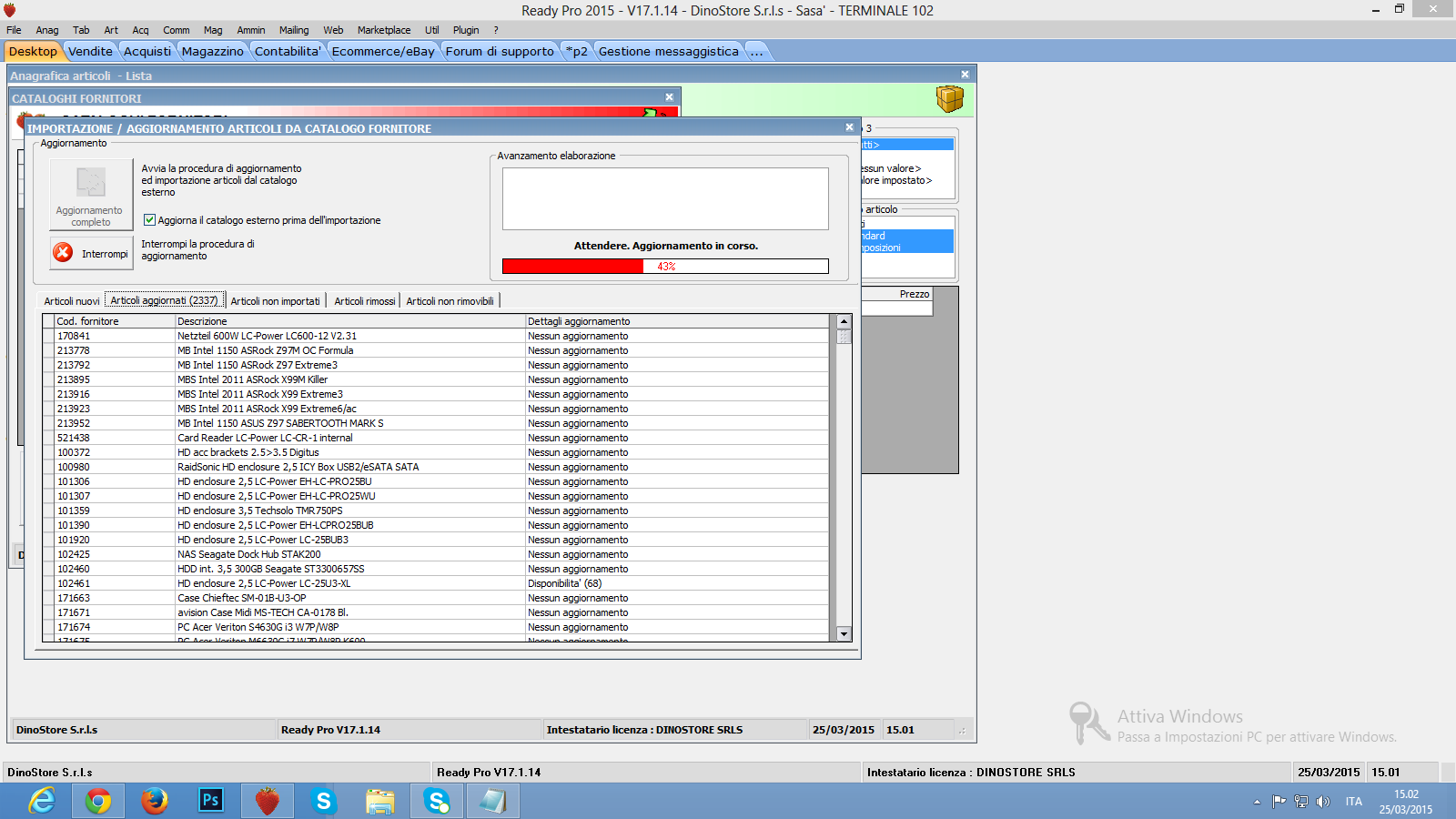This screenshot has height=819, width=1456.
Task: Select row Netzteil 600W LC-Power LC600-12 V2.31
Action: pos(436,336)
